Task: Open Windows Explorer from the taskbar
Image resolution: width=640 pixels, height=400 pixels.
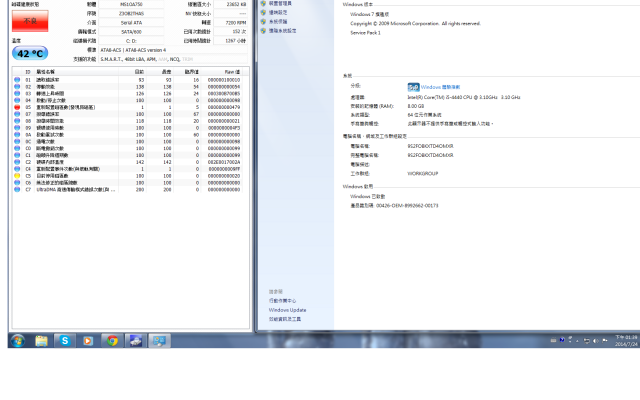Action: 41,340
